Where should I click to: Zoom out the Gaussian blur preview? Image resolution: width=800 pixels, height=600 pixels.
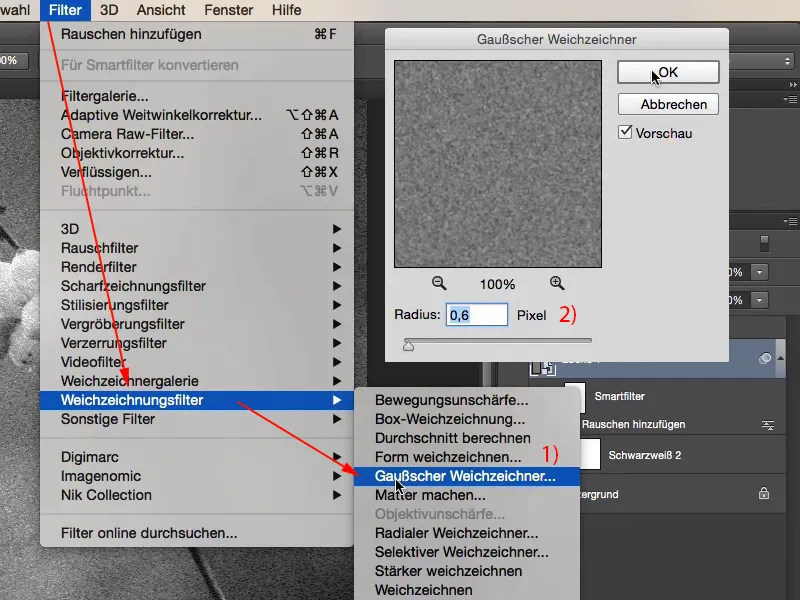pos(439,283)
